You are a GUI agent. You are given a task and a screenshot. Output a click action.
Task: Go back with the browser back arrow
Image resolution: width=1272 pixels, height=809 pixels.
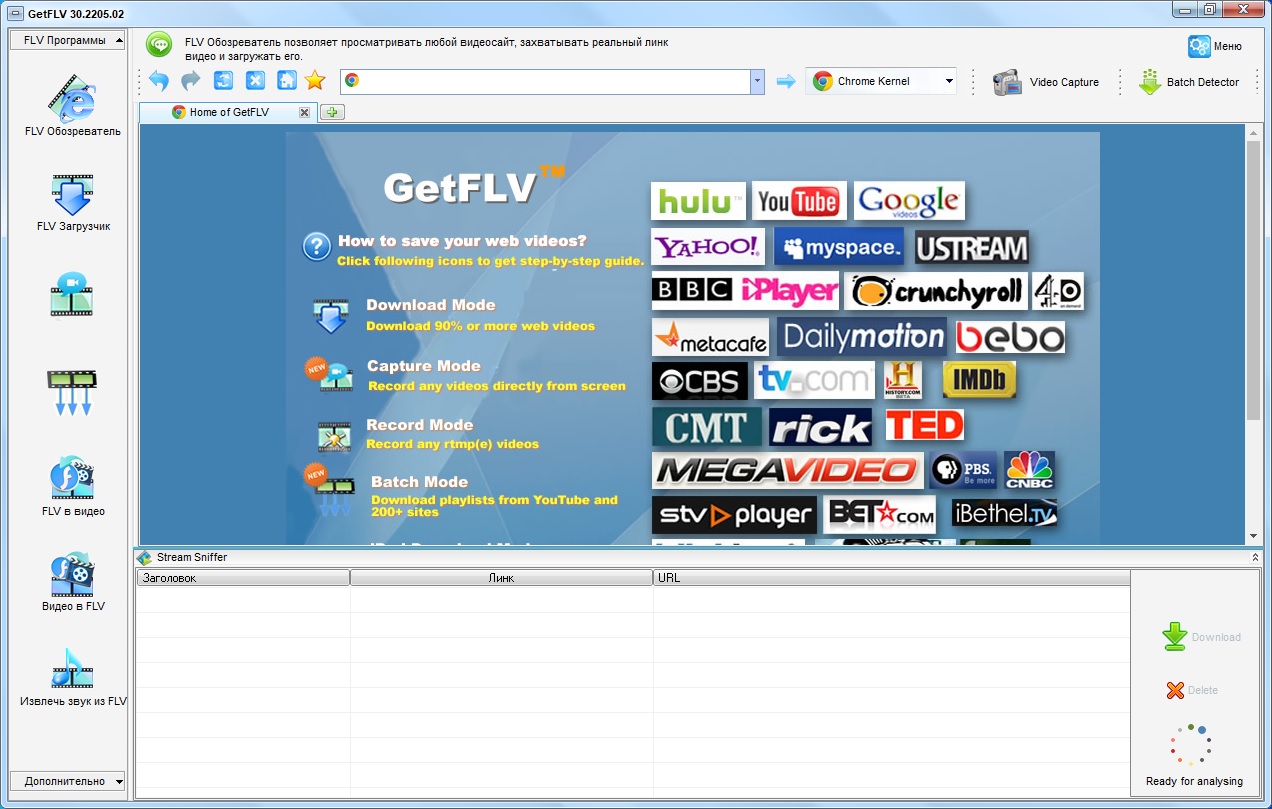click(x=158, y=81)
